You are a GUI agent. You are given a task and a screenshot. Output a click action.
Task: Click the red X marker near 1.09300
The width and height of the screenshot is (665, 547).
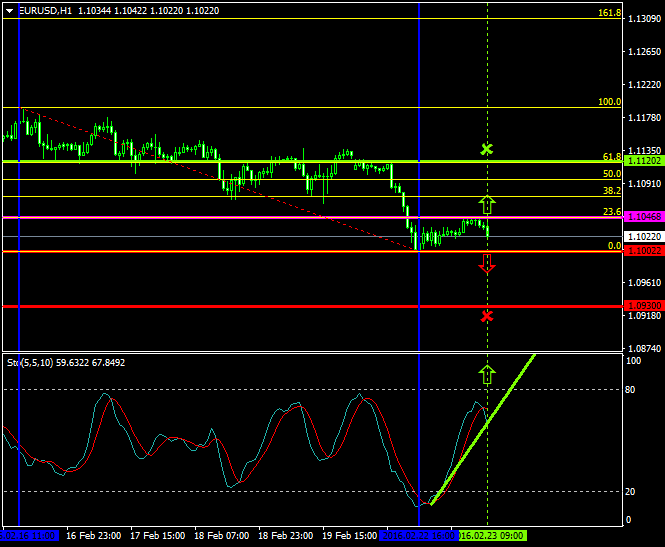[x=487, y=316]
